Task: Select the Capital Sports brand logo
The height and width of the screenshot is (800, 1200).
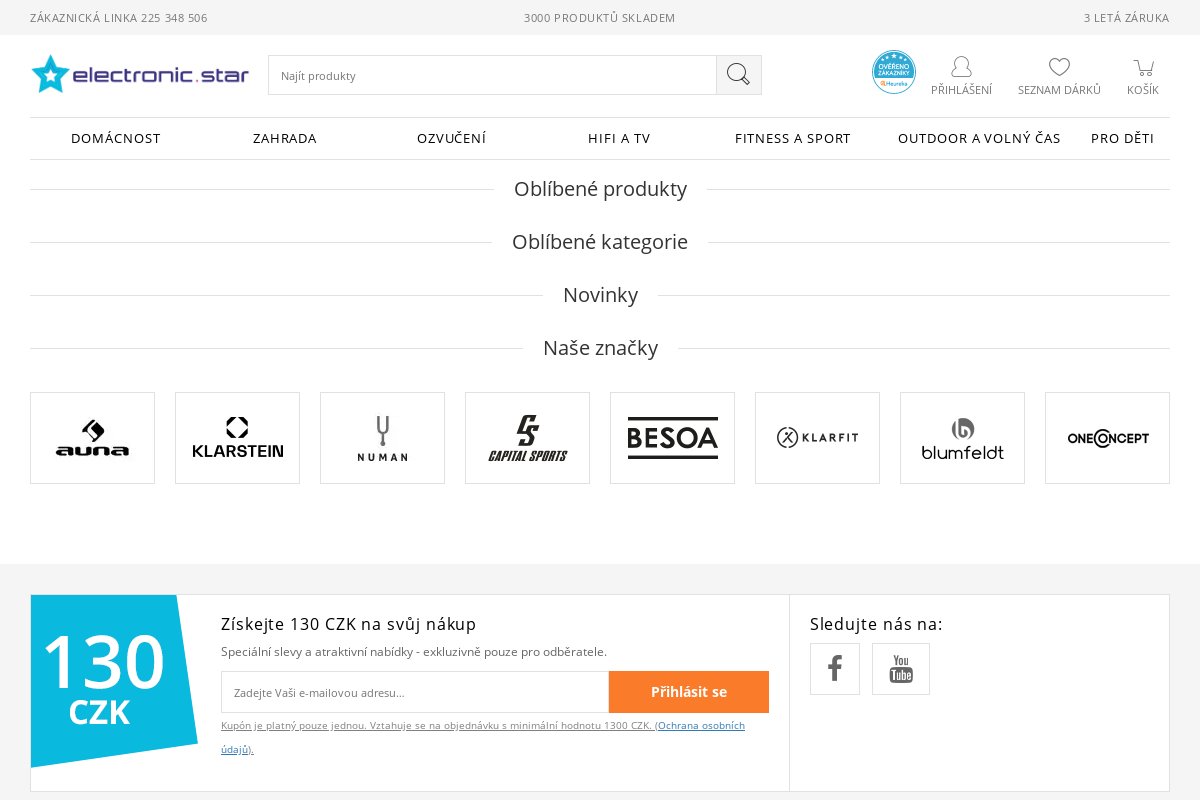Action: 527,438
